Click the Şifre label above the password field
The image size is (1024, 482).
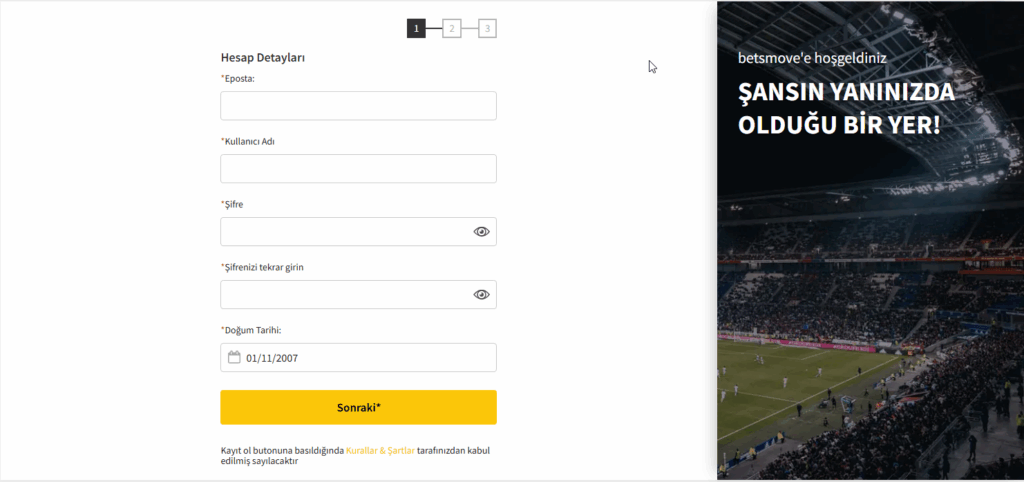point(234,204)
